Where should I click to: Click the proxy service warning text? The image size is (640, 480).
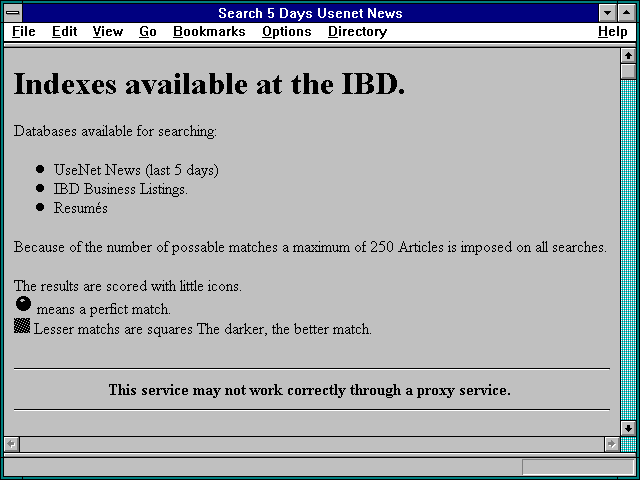tap(309, 390)
